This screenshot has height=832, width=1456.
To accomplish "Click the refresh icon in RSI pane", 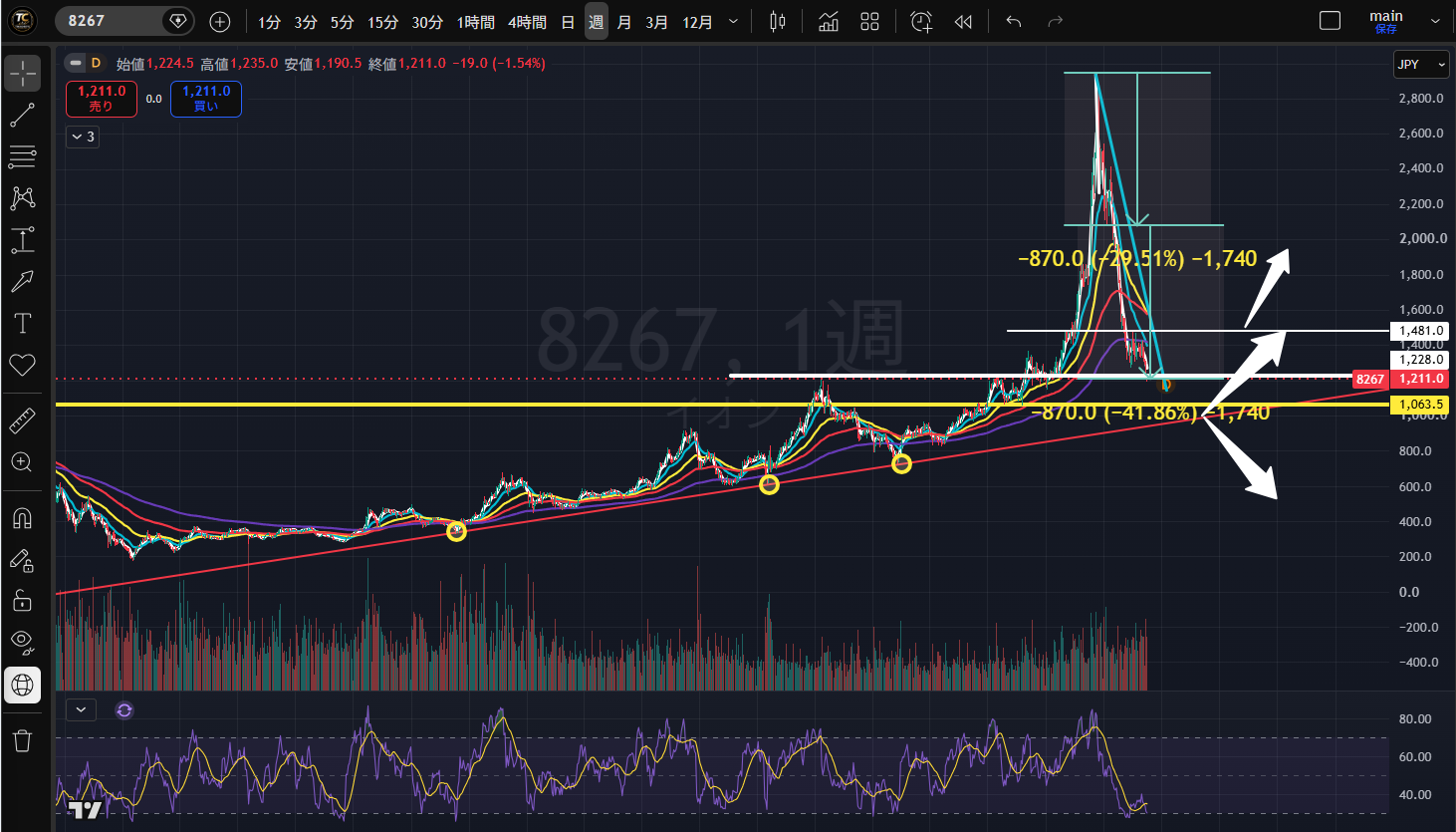I will point(124,710).
